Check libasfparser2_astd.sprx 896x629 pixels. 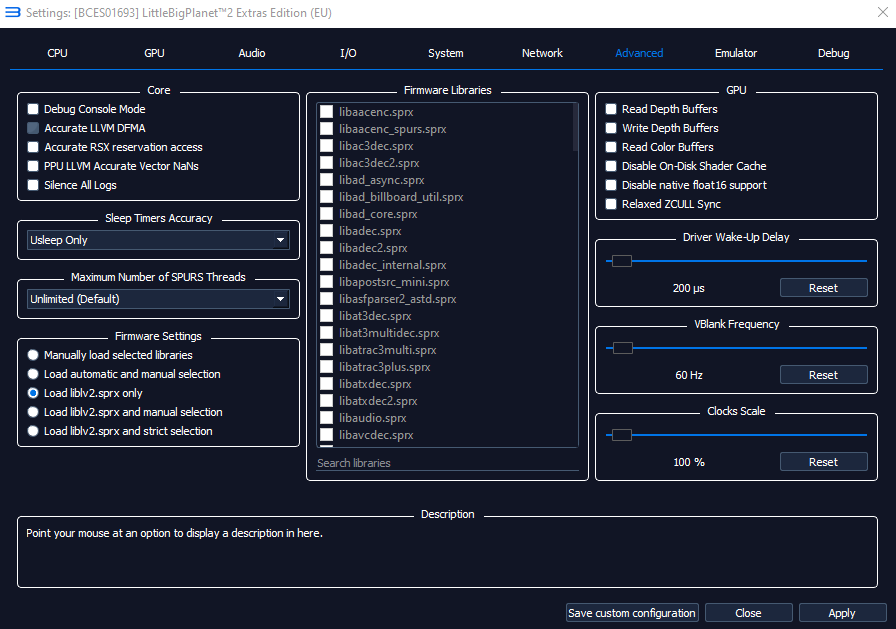tap(326, 299)
